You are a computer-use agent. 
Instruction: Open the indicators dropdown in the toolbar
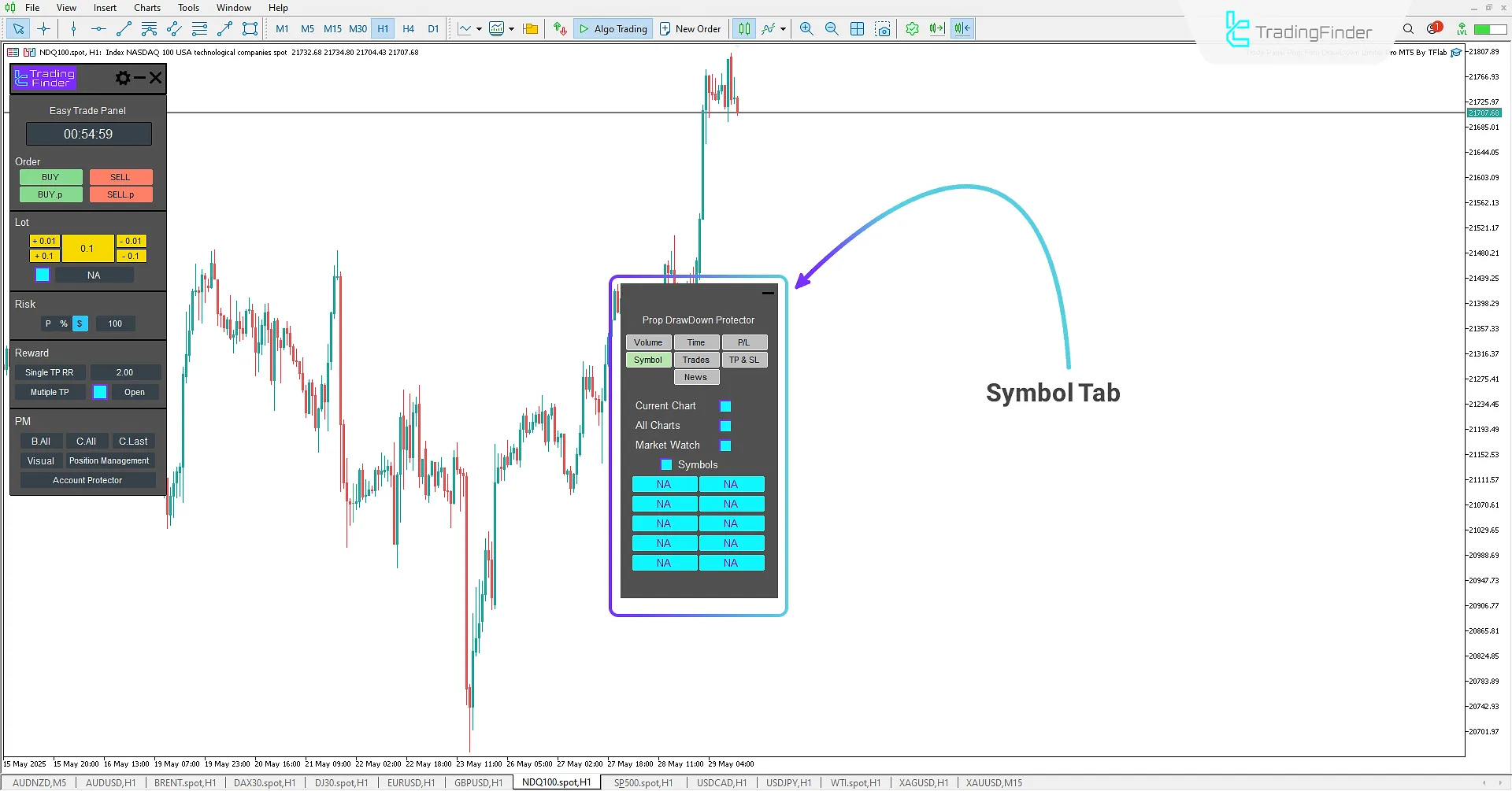[x=511, y=28]
